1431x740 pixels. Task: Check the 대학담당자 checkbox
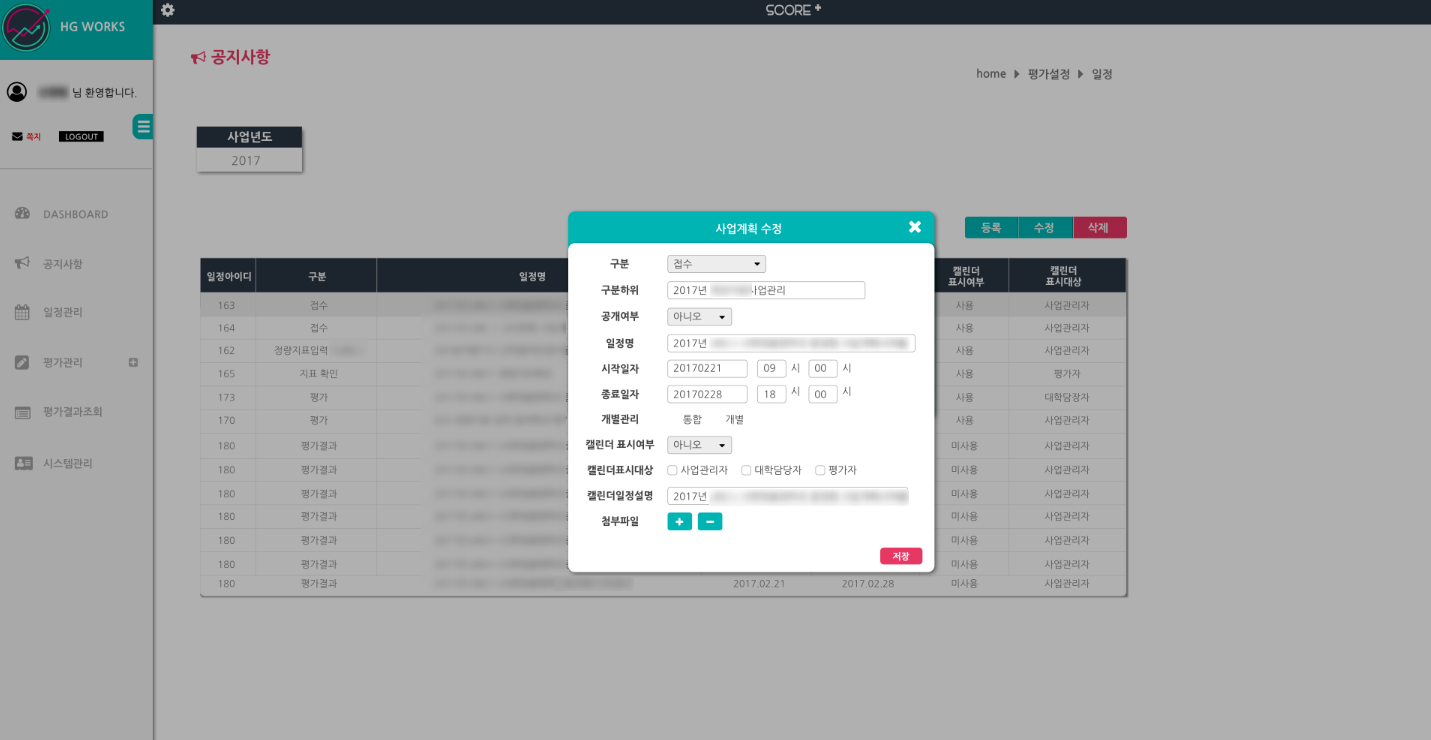pos(746,470)
